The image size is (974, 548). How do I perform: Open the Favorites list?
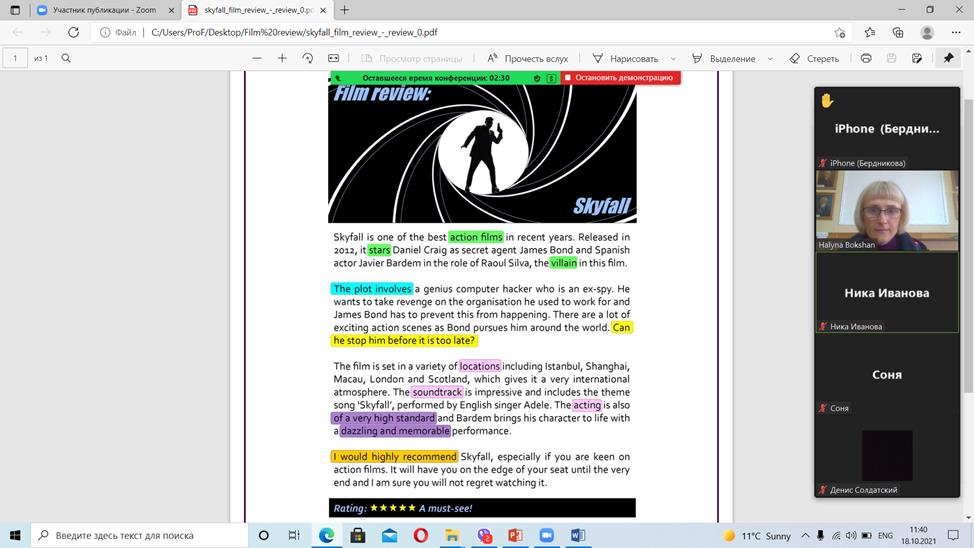tap(870, 32)
